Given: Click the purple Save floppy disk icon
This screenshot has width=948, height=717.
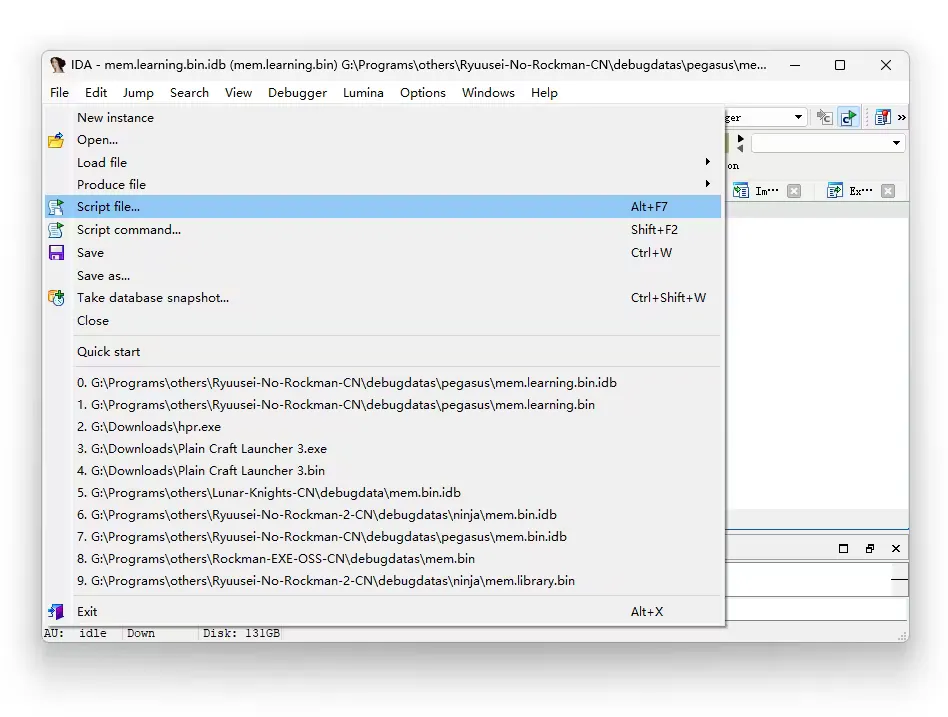Looking at the screenshot, I should pos(56,253).
